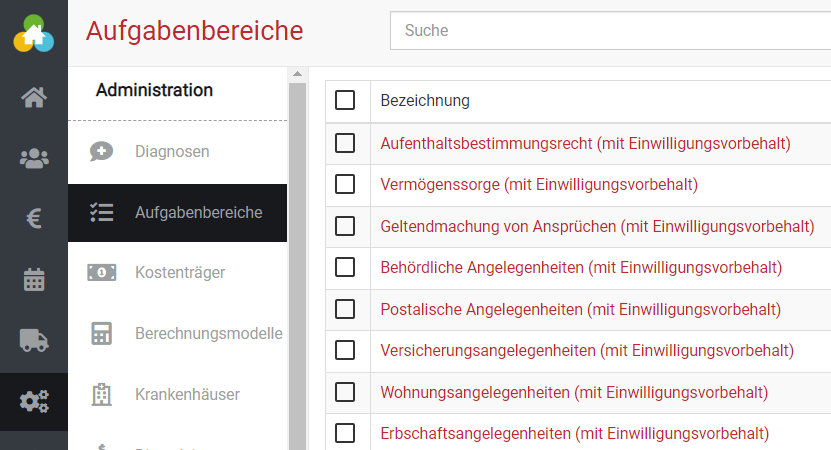The height and width of the screenshot is (450, 831).
Task: Check the Aufenthaltsbestimmungsrecht row checkbox
Action: 345,143
